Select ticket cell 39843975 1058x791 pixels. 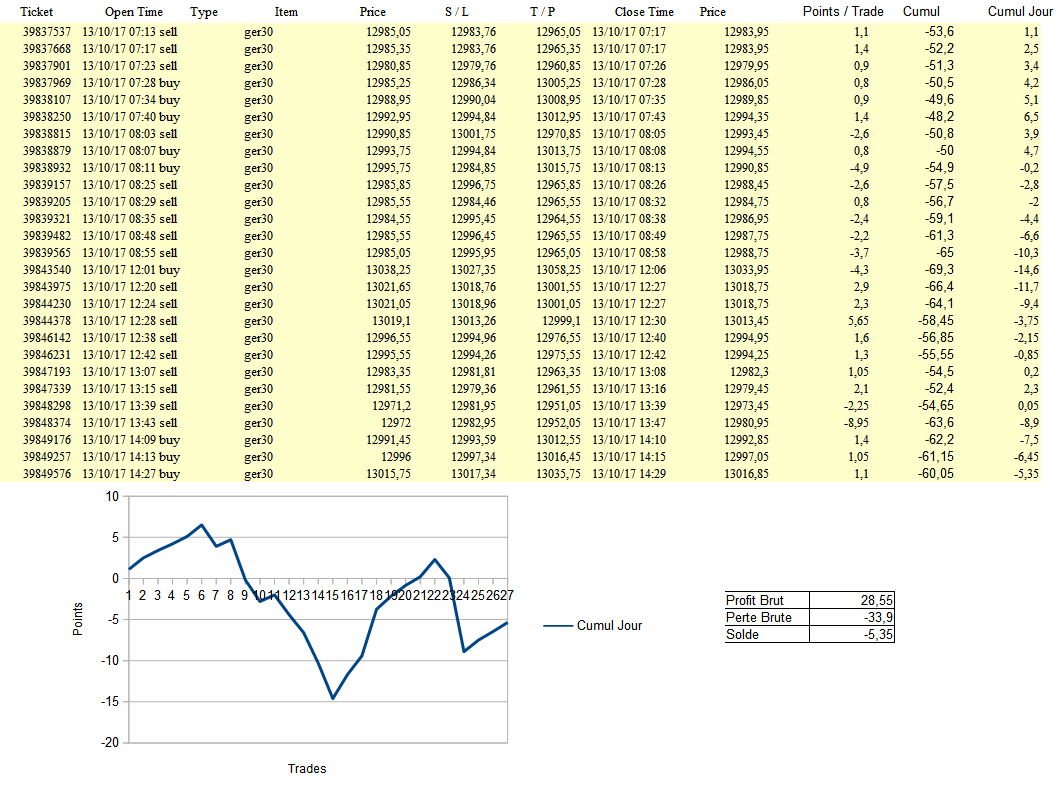pyautogui.click(x=47, y=287)
